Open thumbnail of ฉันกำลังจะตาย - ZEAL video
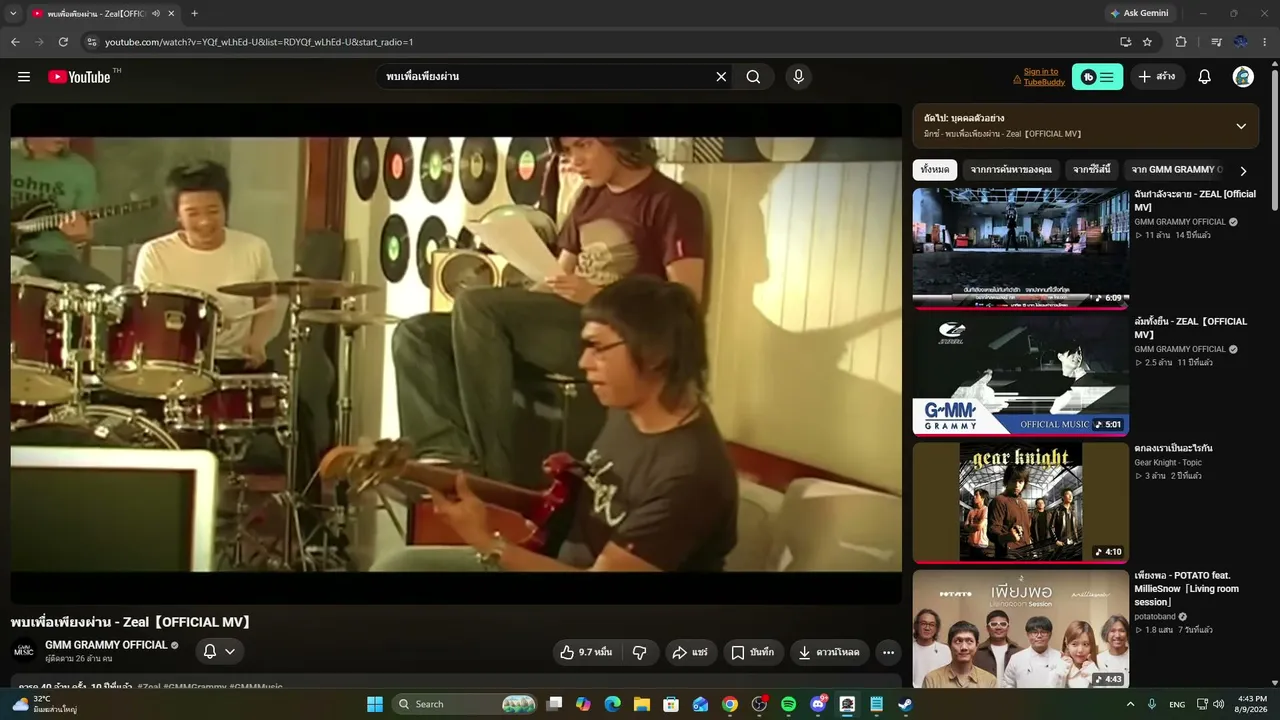 coord(1021,249)
